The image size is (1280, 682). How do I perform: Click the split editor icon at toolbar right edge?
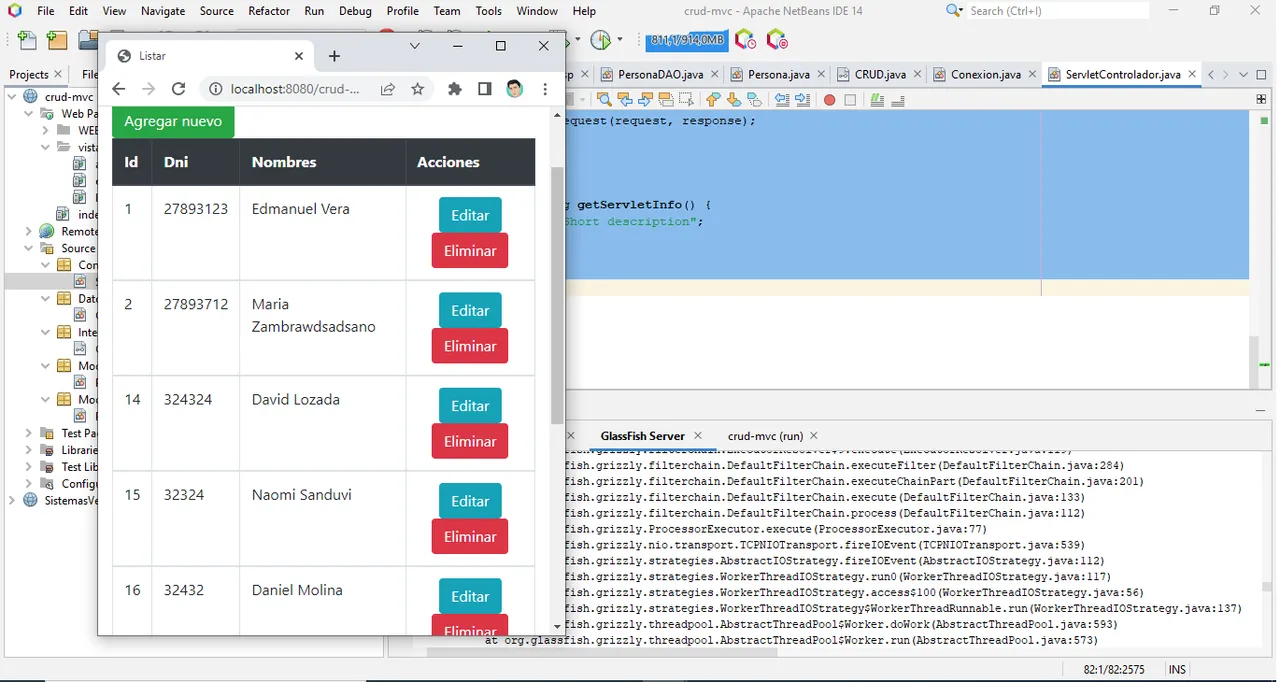click(1262, 100)
